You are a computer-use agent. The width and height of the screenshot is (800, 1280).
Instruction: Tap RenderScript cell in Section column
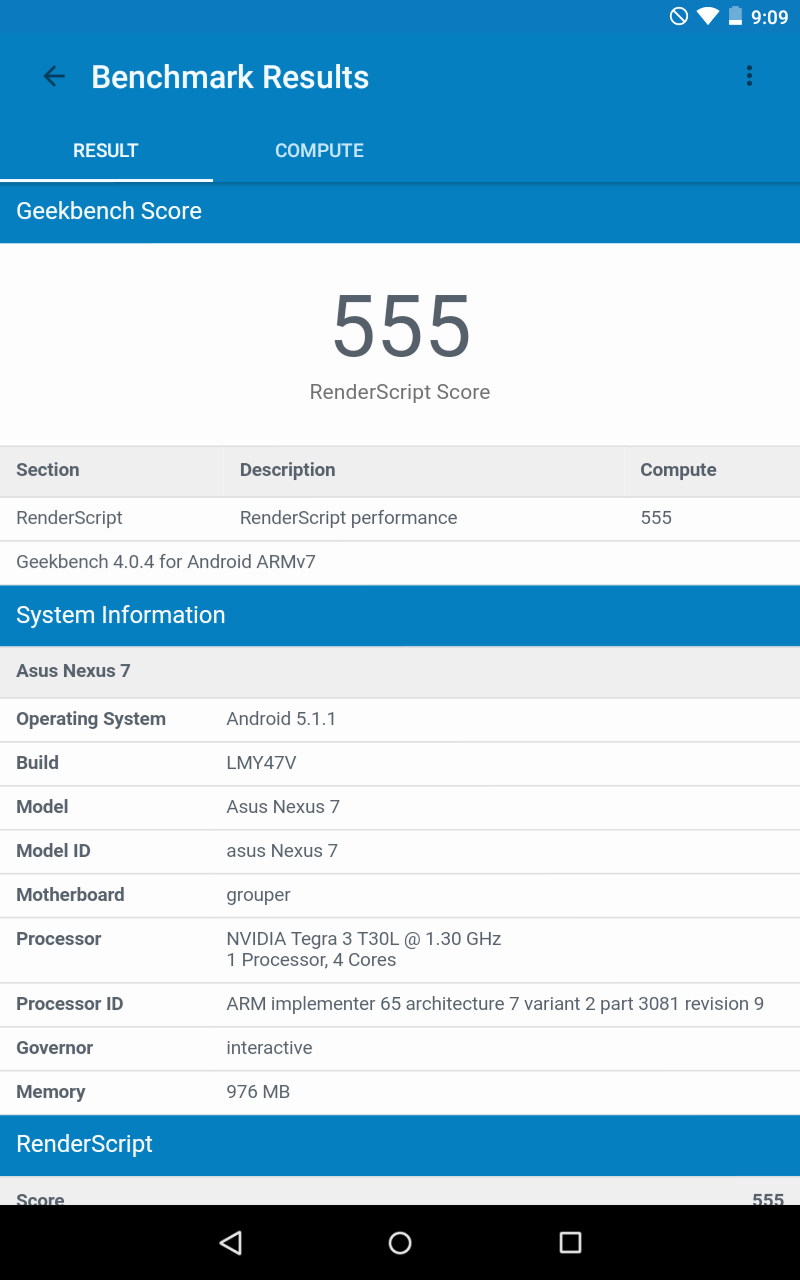point(69,518)
